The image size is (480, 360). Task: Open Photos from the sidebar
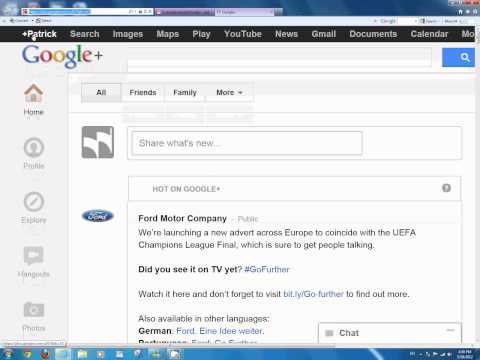click(x=34, y=316)
